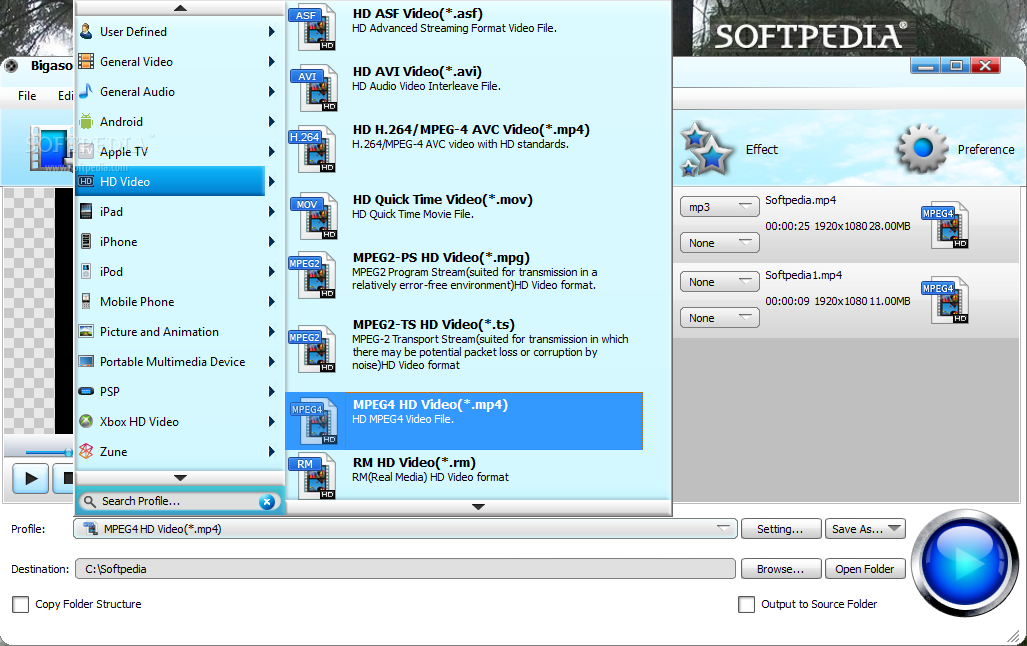This screenshot has width=1027, height=646.
Task: Open the File menu
Action: [x=27, y=96]
